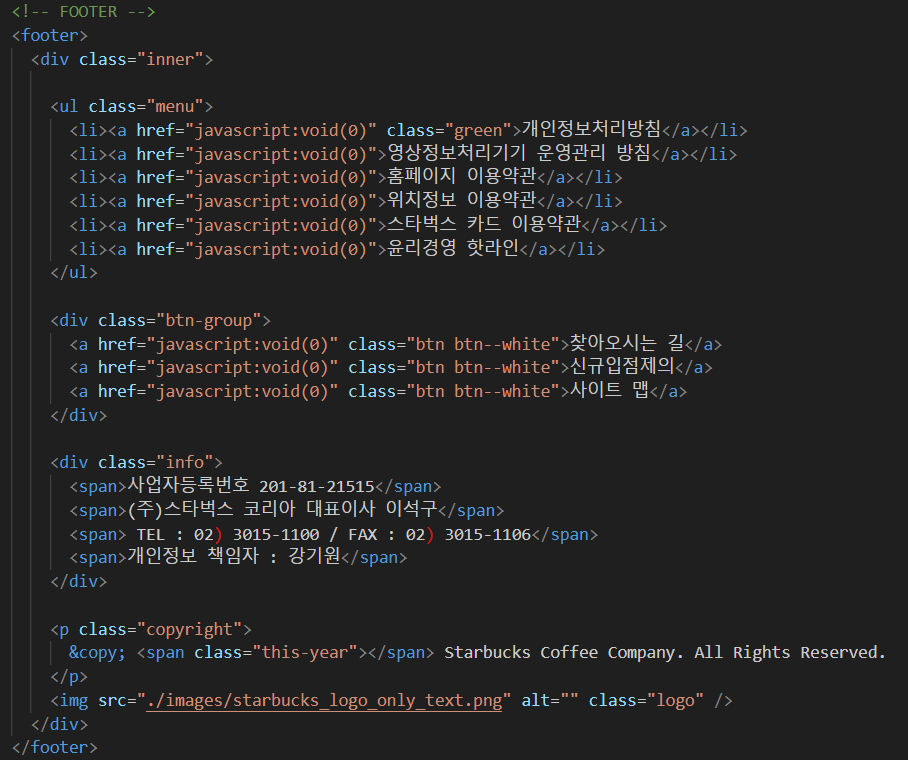Click the "btn btn--white" class on 찾아오시는 길 line
Image resolution: width=908 pixels, height=760 pixels.
point(483,344)
